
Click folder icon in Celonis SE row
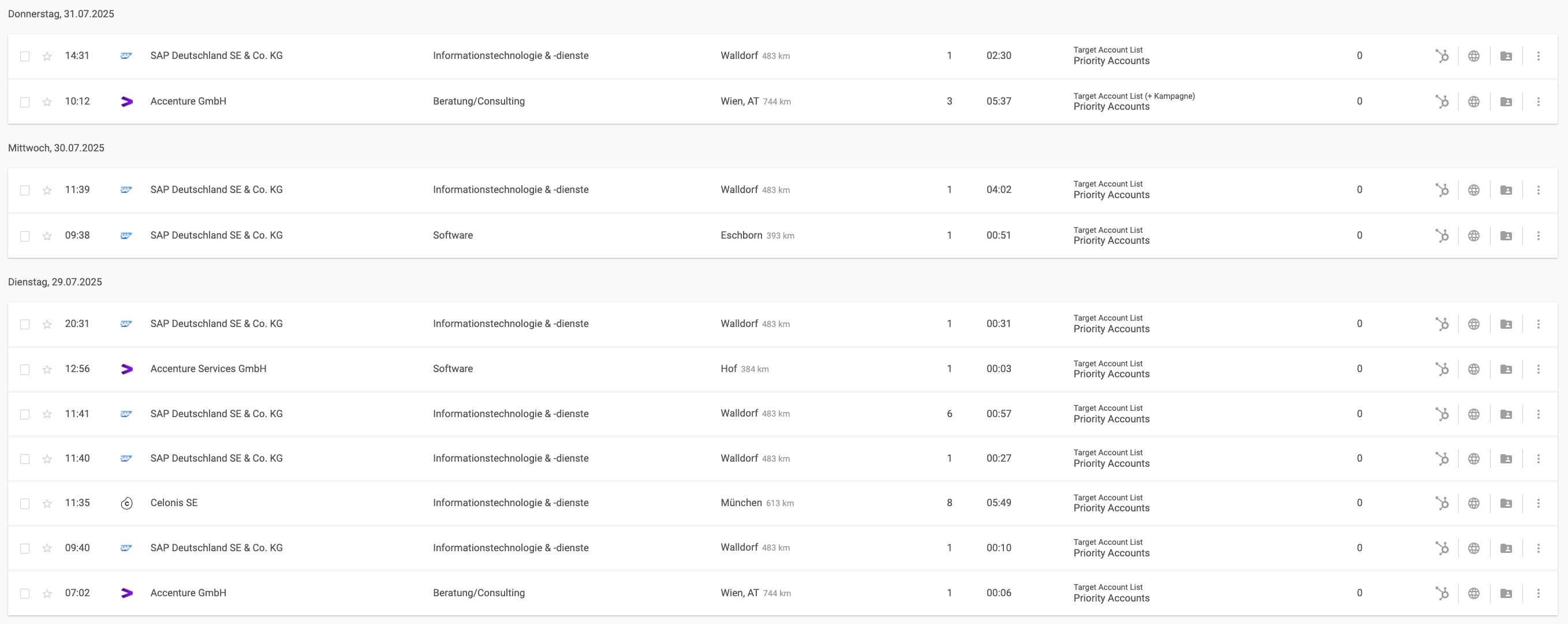coord(1506,503)
